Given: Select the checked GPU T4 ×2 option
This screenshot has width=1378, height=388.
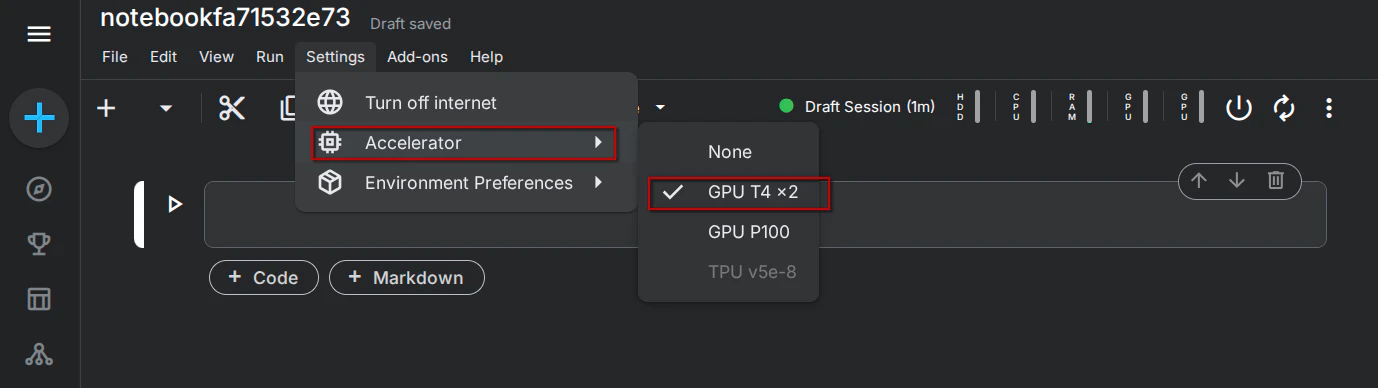Looking at the screenshot, I should (728, 192).
